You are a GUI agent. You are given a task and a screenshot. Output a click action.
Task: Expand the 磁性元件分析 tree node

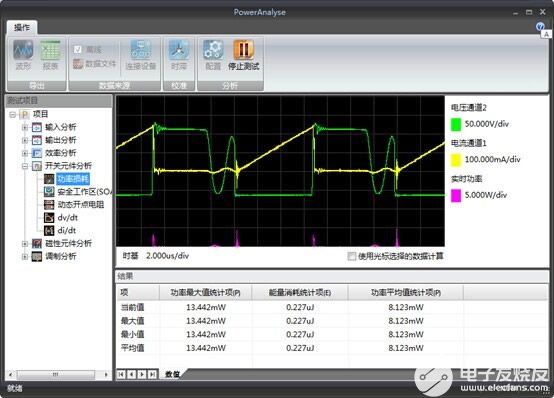click(x=25, y=244)
